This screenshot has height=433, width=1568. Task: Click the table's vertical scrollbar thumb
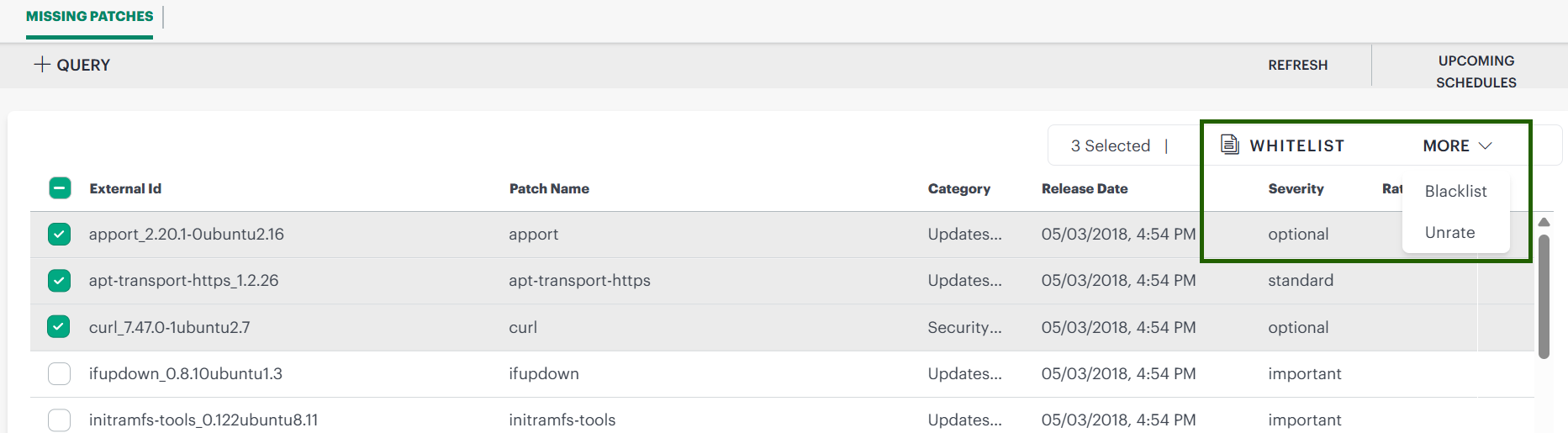click(1544, 296)
